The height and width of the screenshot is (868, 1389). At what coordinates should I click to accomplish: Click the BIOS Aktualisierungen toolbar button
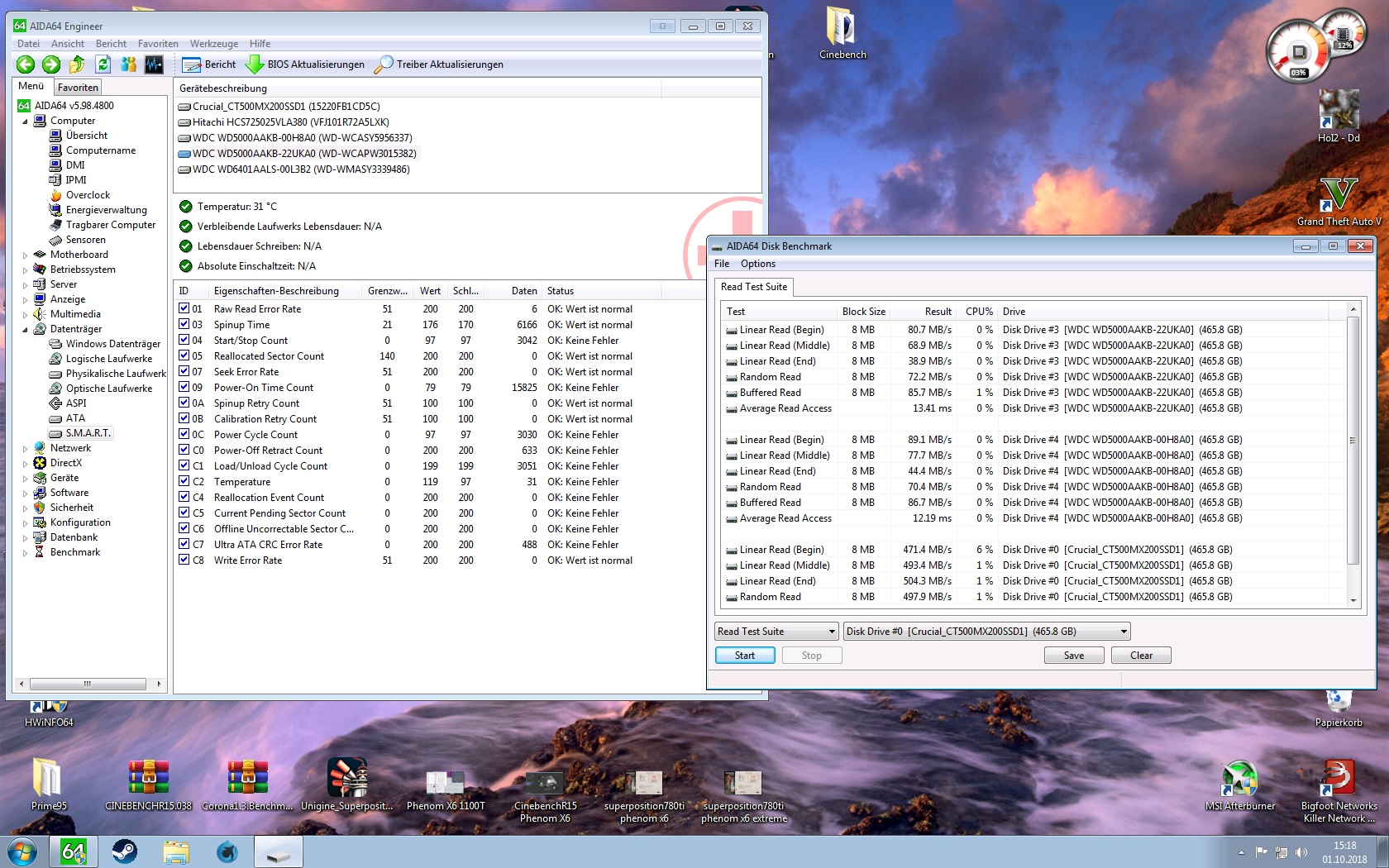click(305, 64)
